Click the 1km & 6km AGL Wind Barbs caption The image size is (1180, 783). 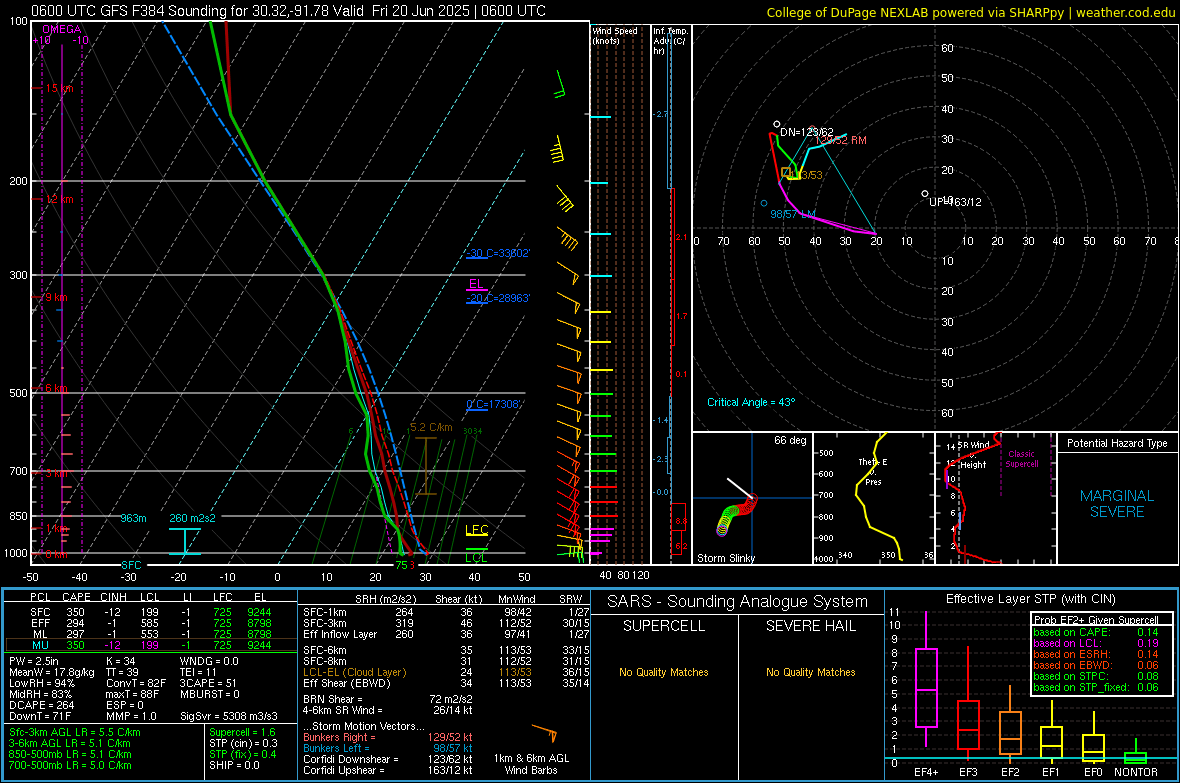point(531,764)
